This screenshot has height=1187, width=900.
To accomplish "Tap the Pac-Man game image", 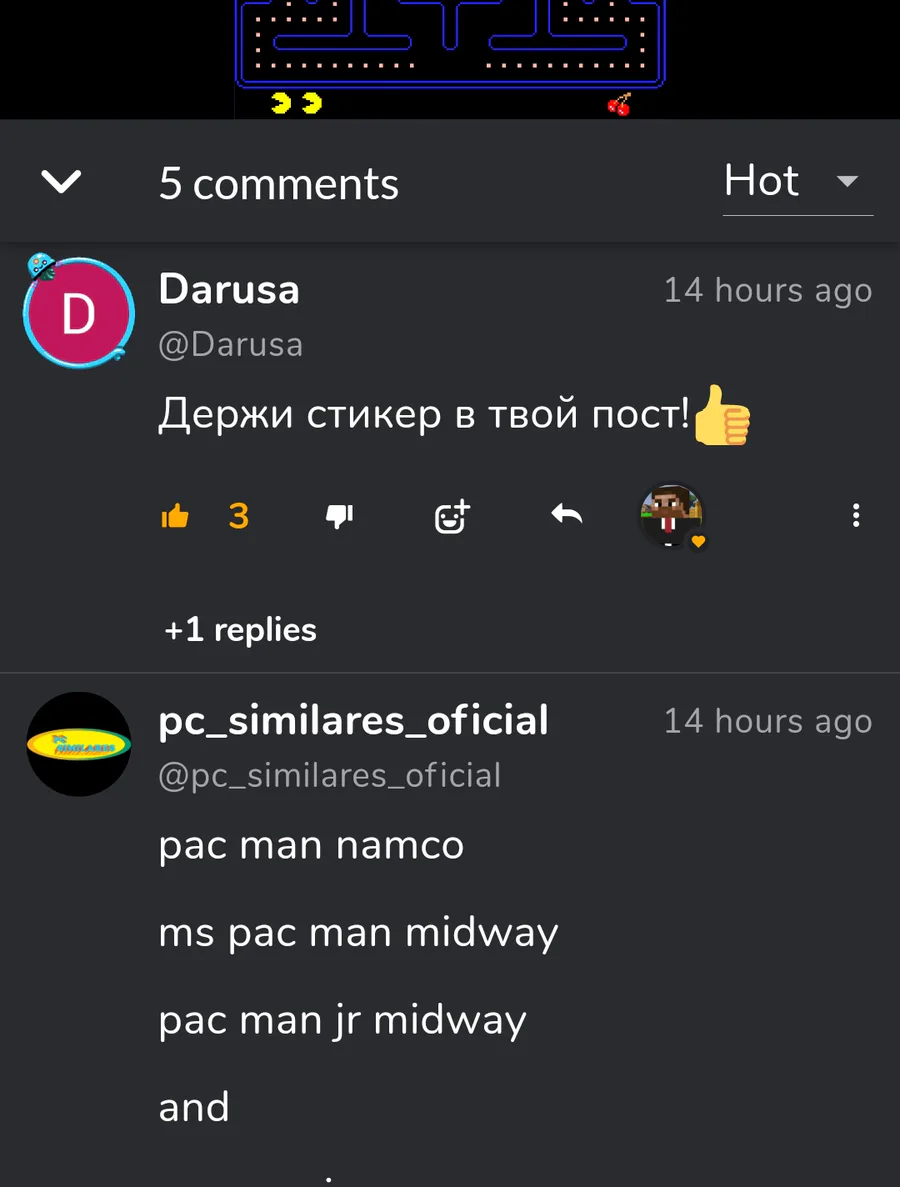I will point(450,59).
